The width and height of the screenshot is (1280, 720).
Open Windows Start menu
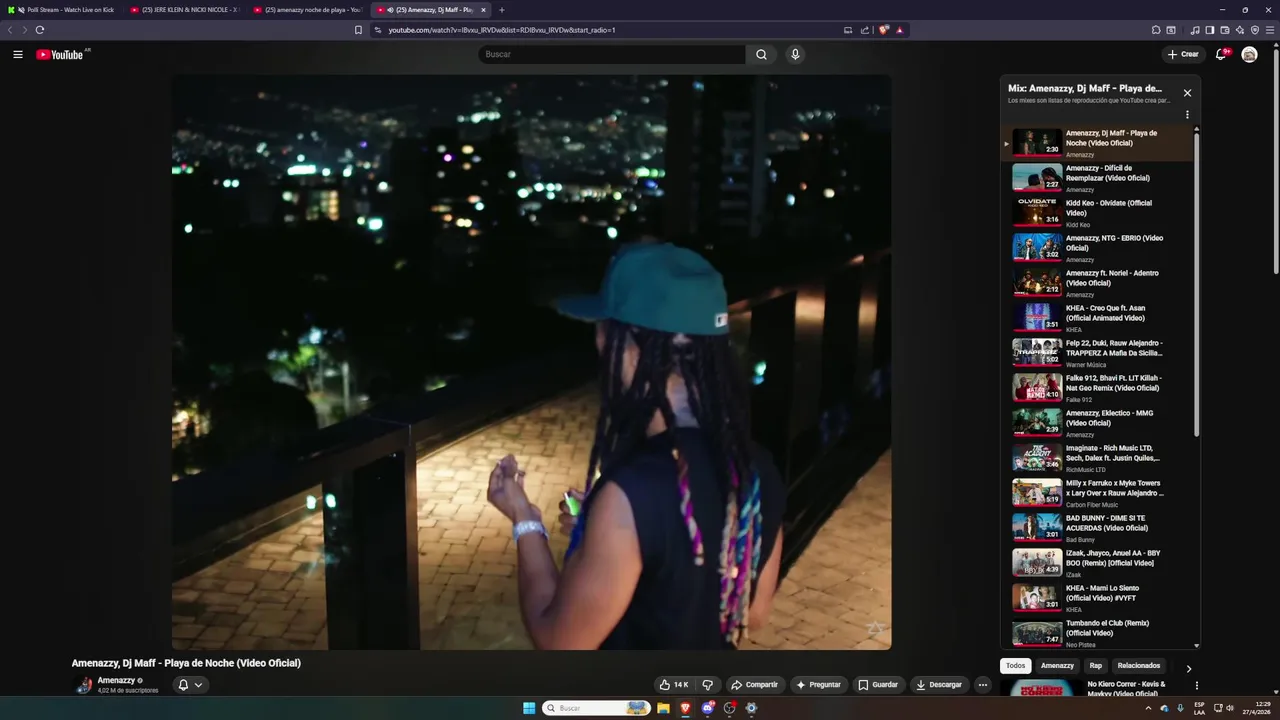529,708
